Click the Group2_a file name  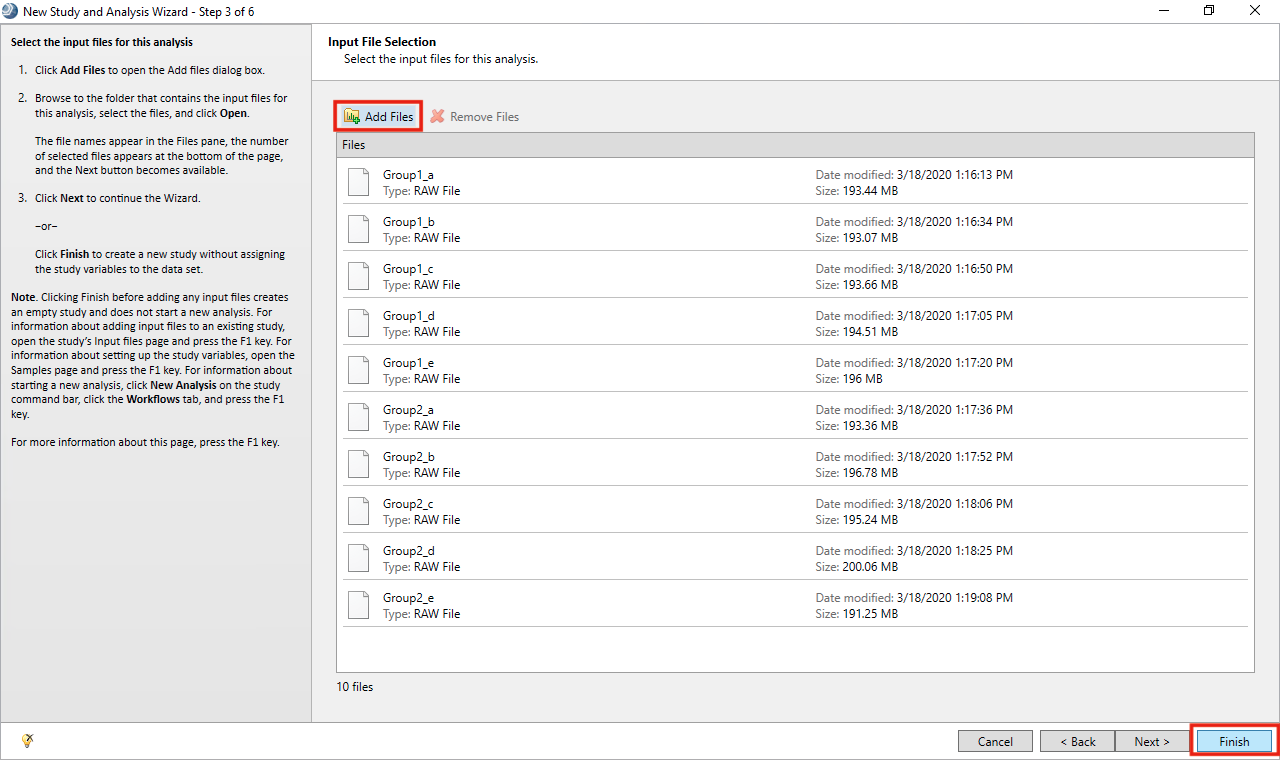408,410
